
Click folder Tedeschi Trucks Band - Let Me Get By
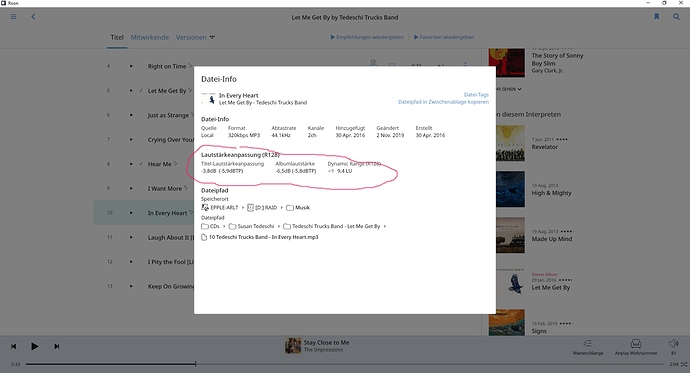[x=332, y=226]
